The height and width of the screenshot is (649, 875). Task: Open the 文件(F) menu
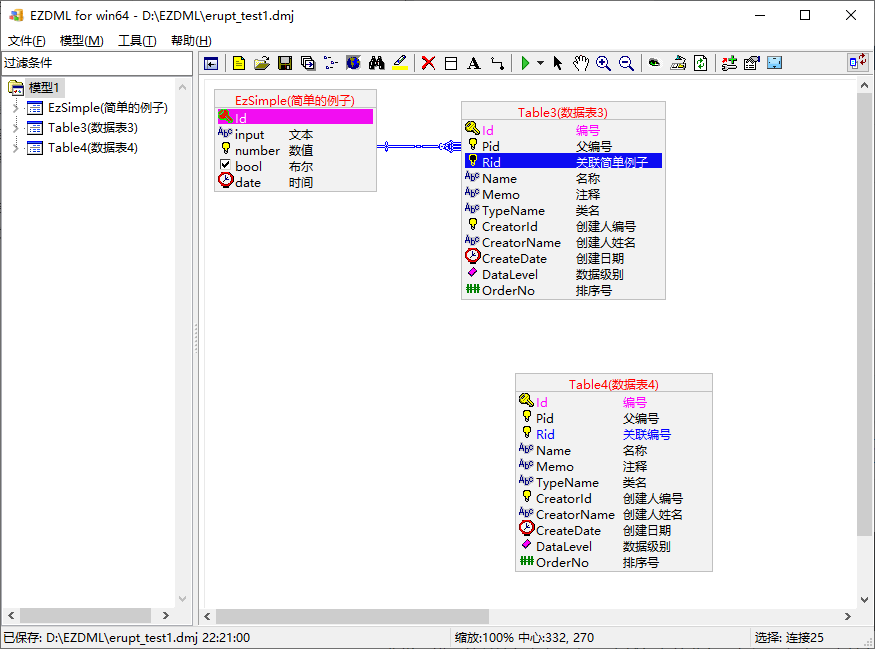tap(26, 41)
